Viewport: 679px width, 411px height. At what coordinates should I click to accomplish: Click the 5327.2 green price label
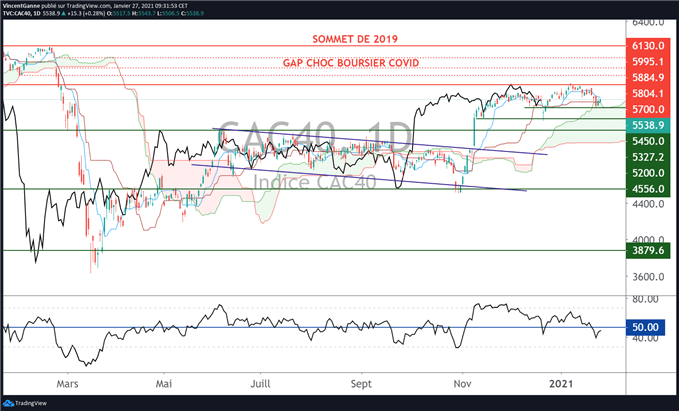click(648, 157)
